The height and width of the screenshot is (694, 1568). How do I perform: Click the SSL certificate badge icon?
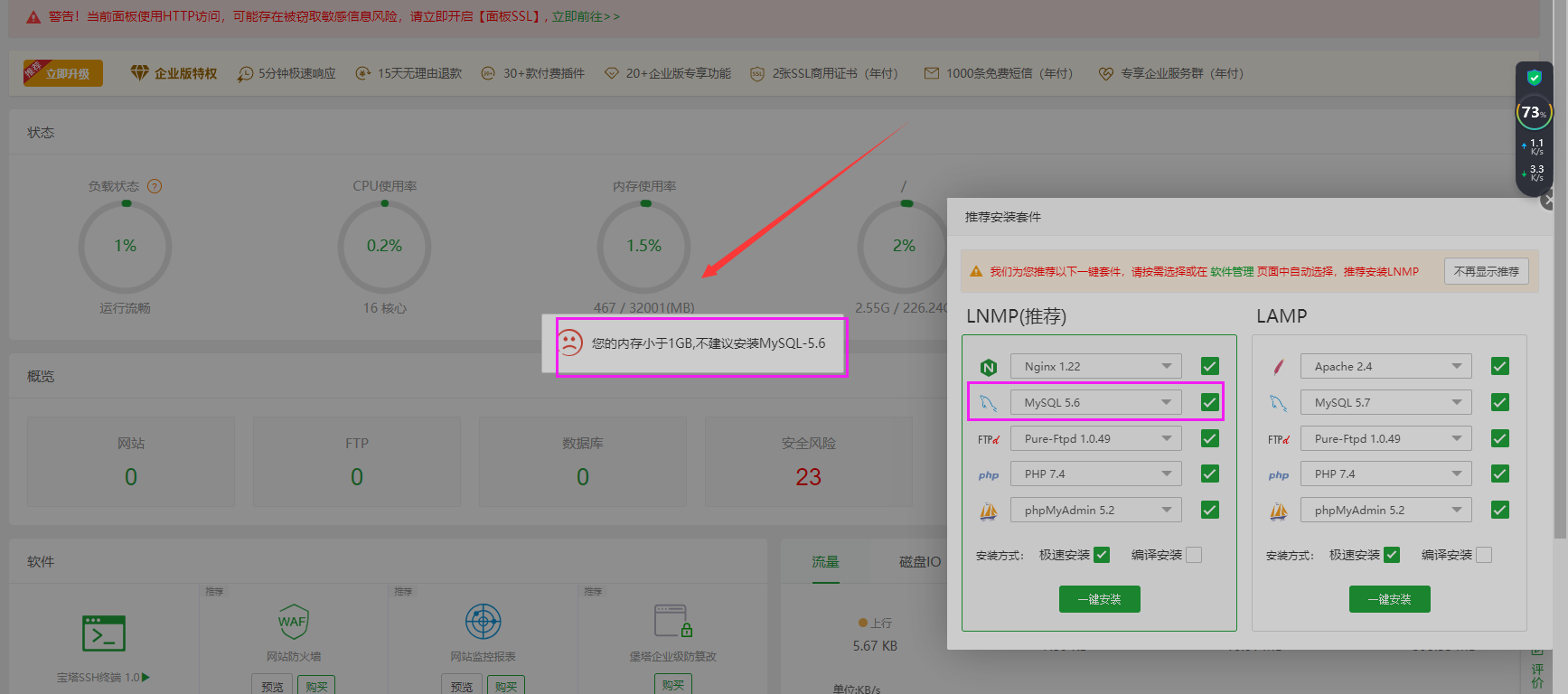coord(757,74)
